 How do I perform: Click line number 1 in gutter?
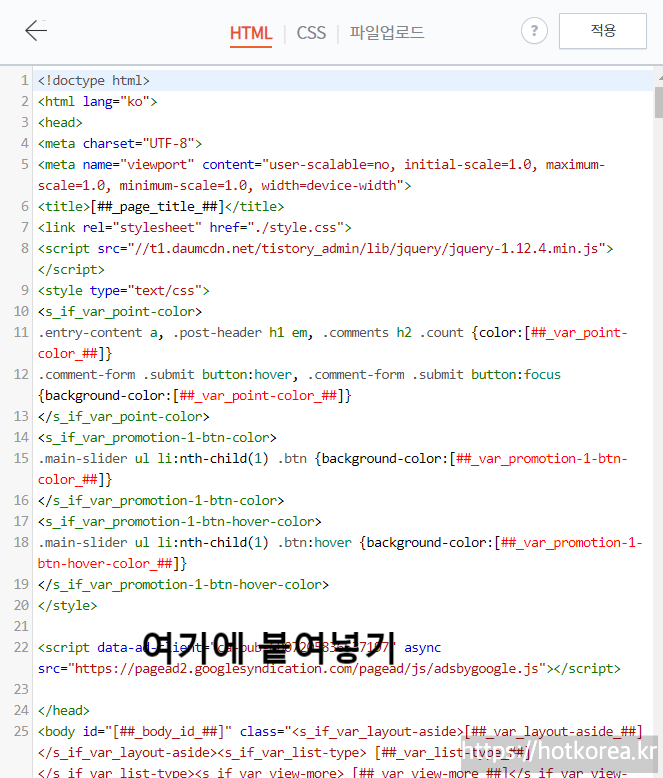[x=24, y=80]
